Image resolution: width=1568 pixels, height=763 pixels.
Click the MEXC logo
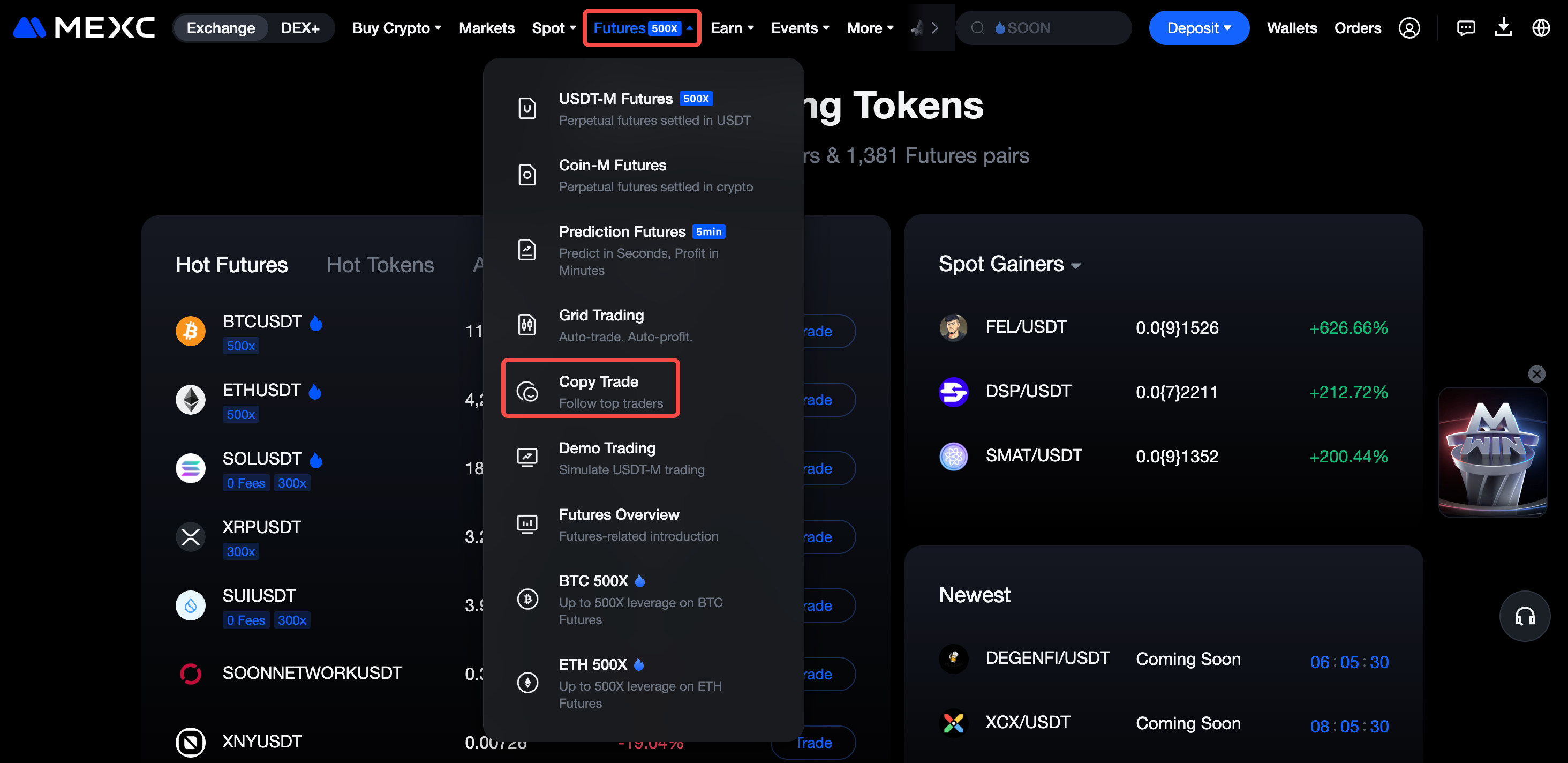pos(84,28)
